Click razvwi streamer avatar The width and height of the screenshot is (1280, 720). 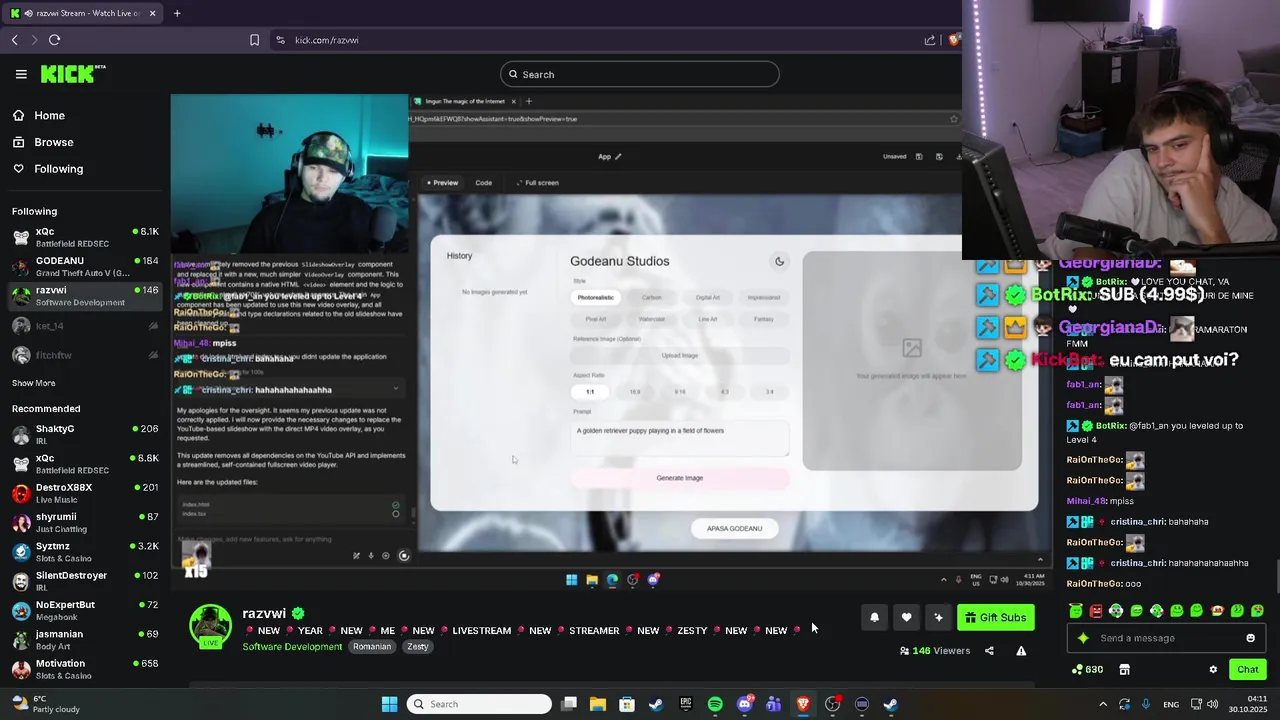(211, 626)
